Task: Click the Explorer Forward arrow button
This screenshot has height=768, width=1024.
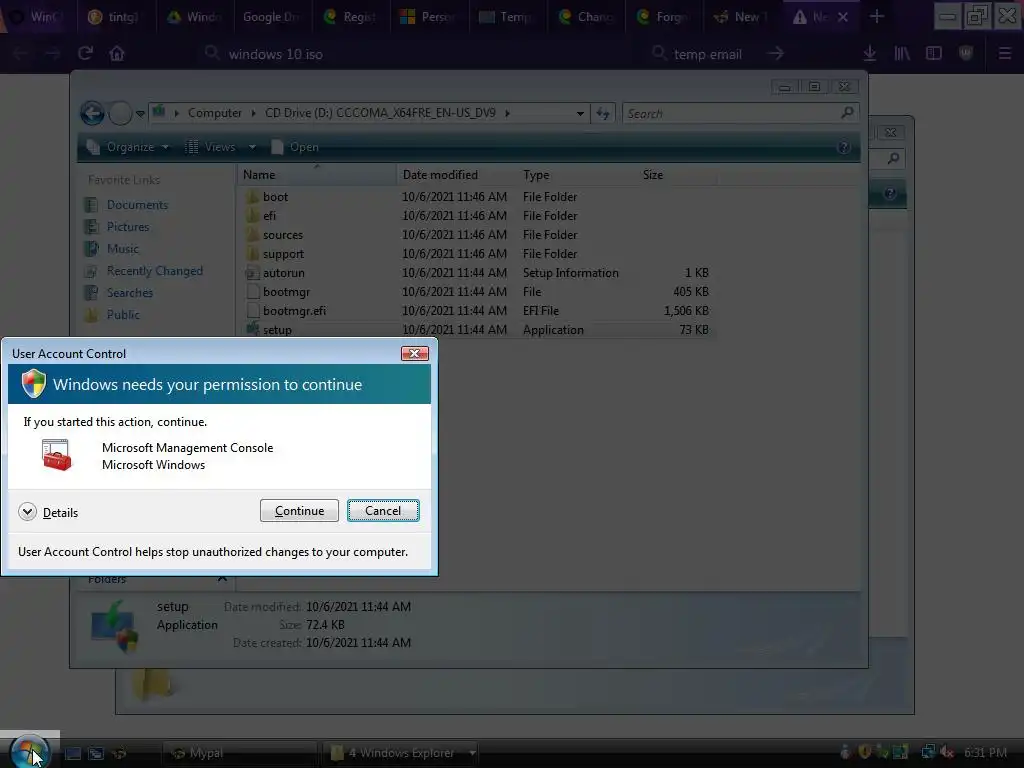Action: tap(120, 114)
